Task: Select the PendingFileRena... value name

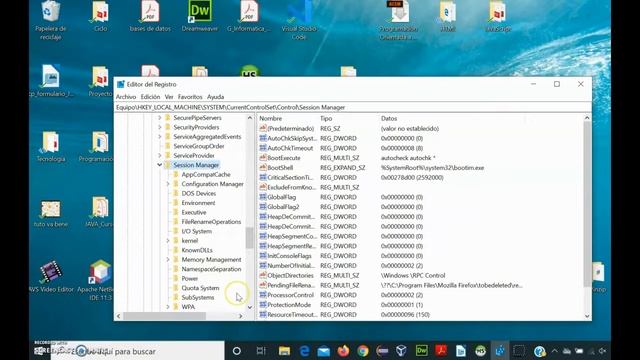Action: tap(291, 285)
